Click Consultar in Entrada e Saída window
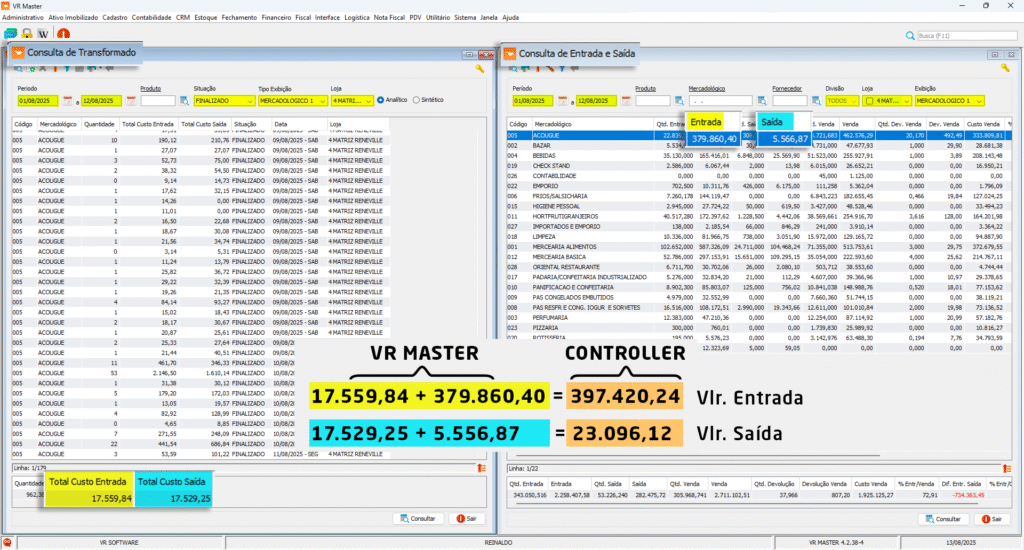 click(x=944, y=519)
